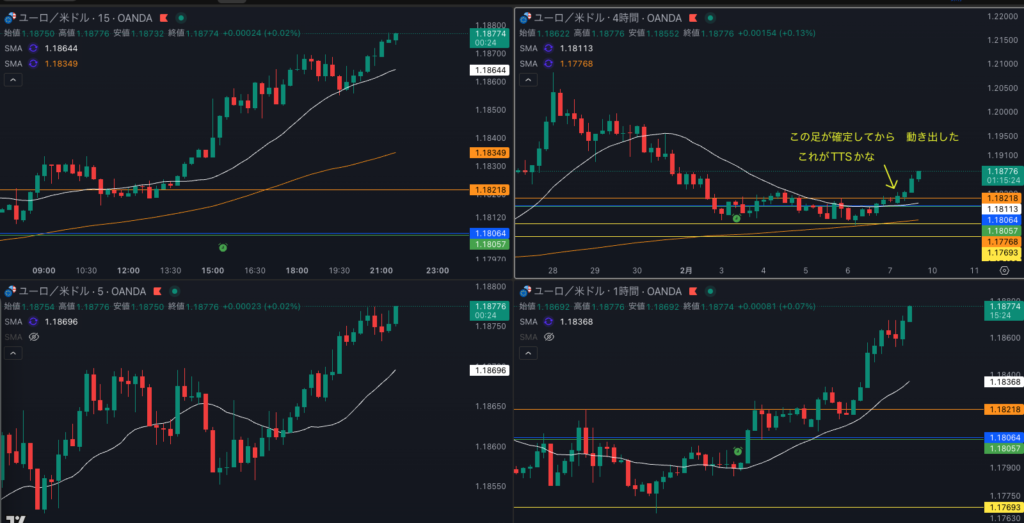The height and width of the screenshot is (523, 1024).
Task: Click the TradingView logo in the bottom-left corner
Action: point(16,518)
